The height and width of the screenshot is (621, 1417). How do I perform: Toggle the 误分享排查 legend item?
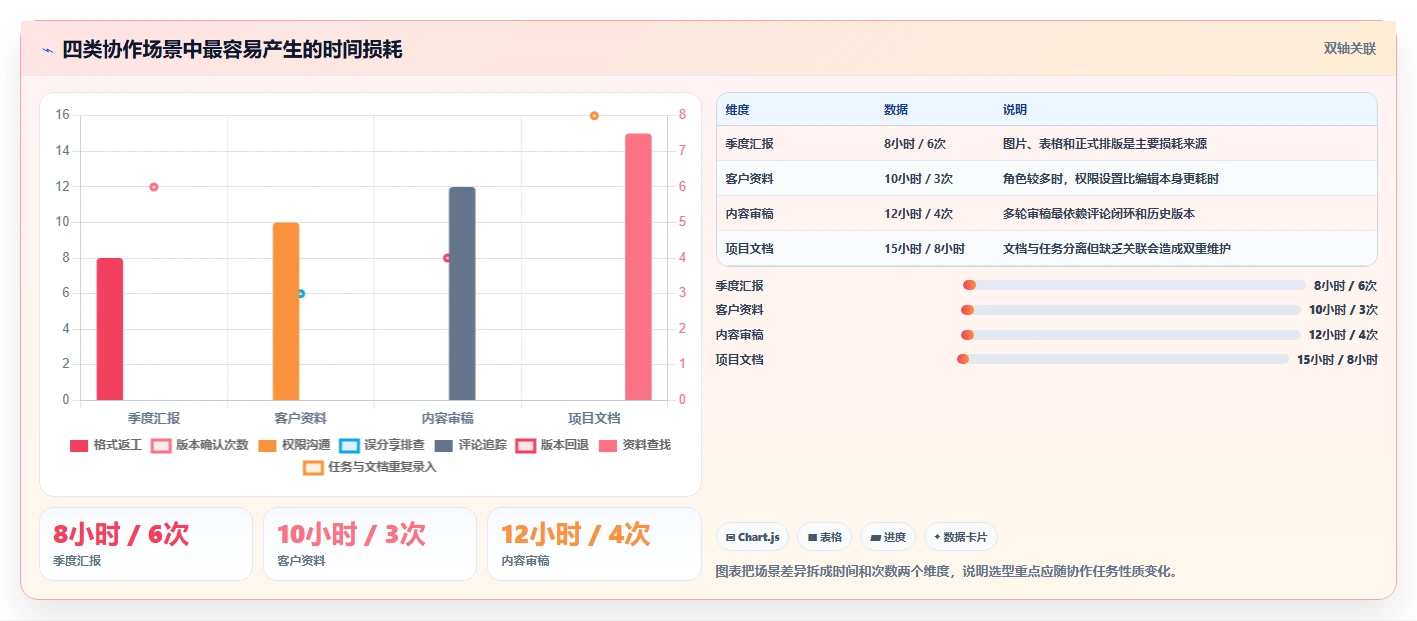point(382,445)
